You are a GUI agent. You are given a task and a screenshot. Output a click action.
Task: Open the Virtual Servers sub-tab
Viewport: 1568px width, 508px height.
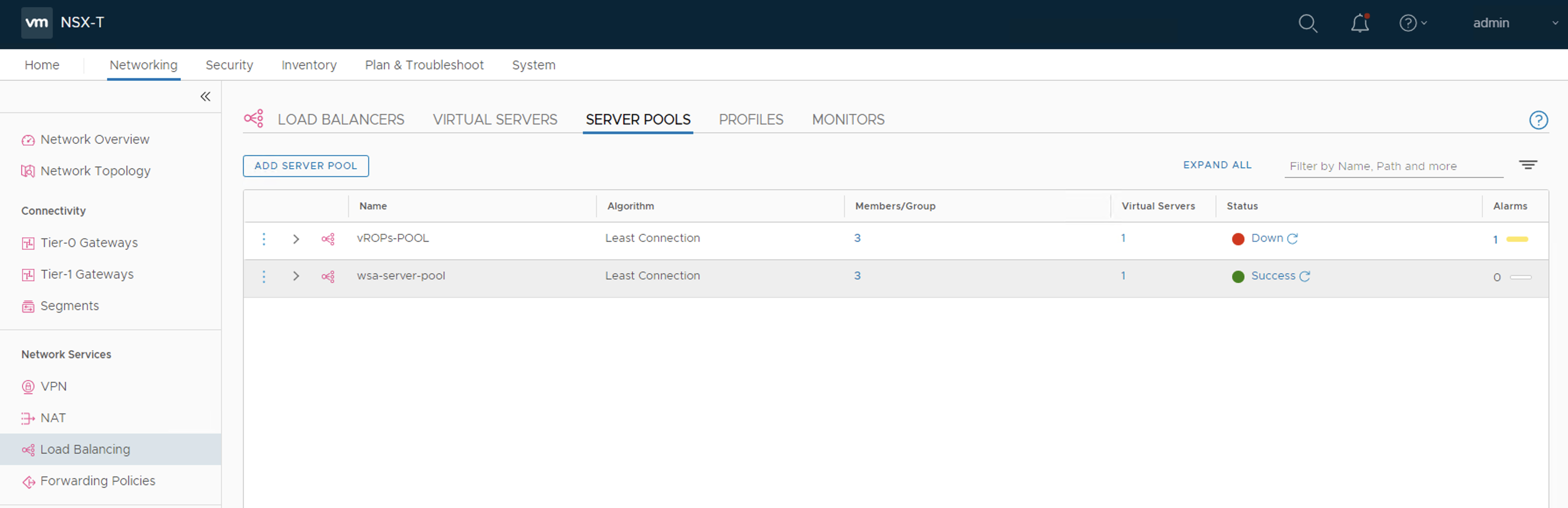[x=495, y=120]
